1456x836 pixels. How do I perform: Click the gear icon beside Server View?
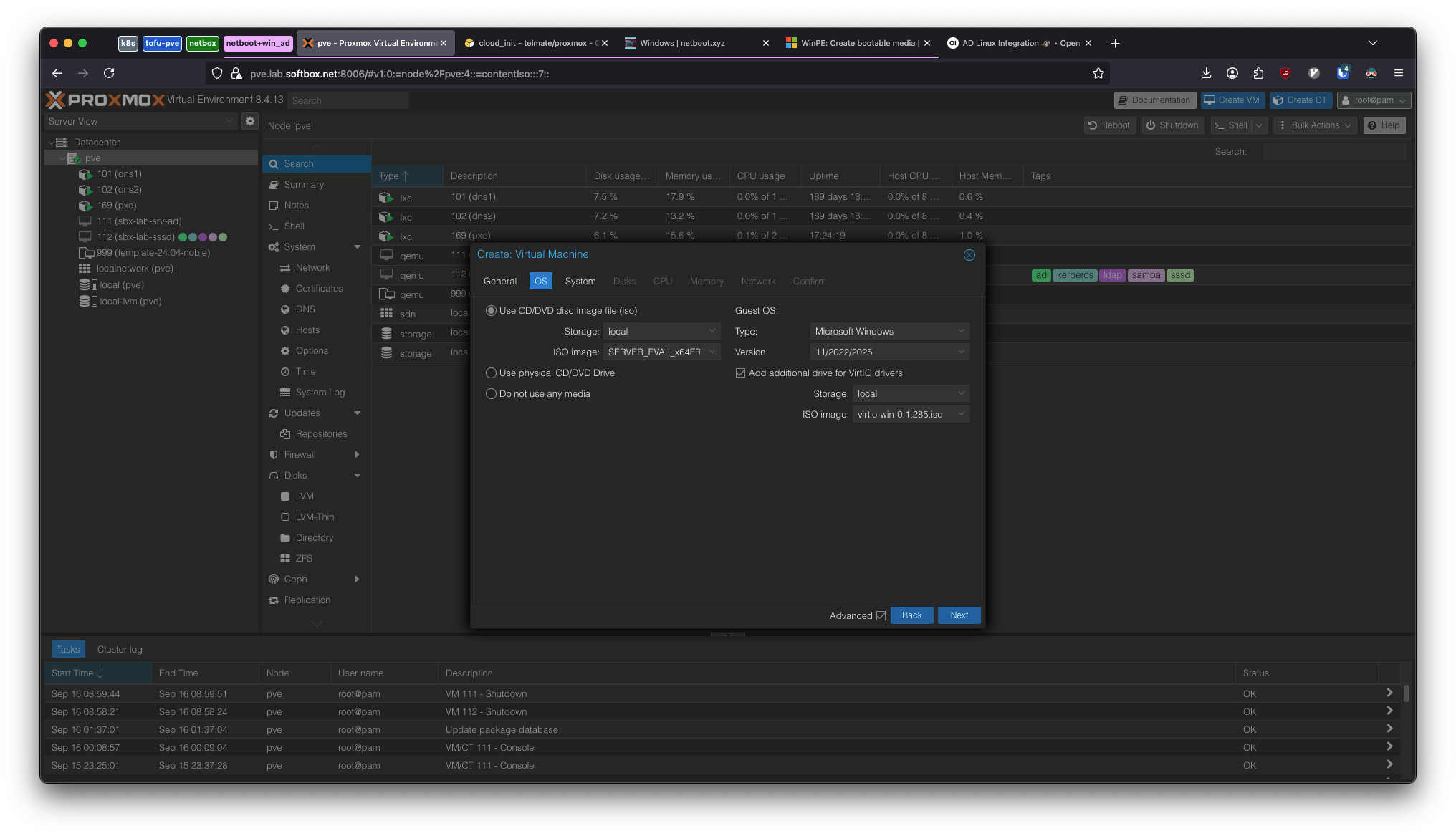pyautogui.click(x=249, y=121)
